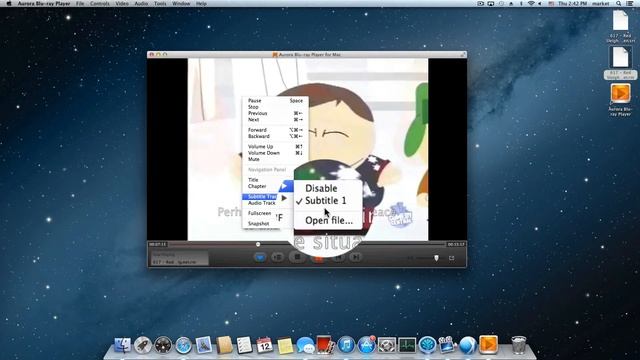Open Contacts book icon in dock
Viewport: 640px width, 360px height.
pos(224,345)
